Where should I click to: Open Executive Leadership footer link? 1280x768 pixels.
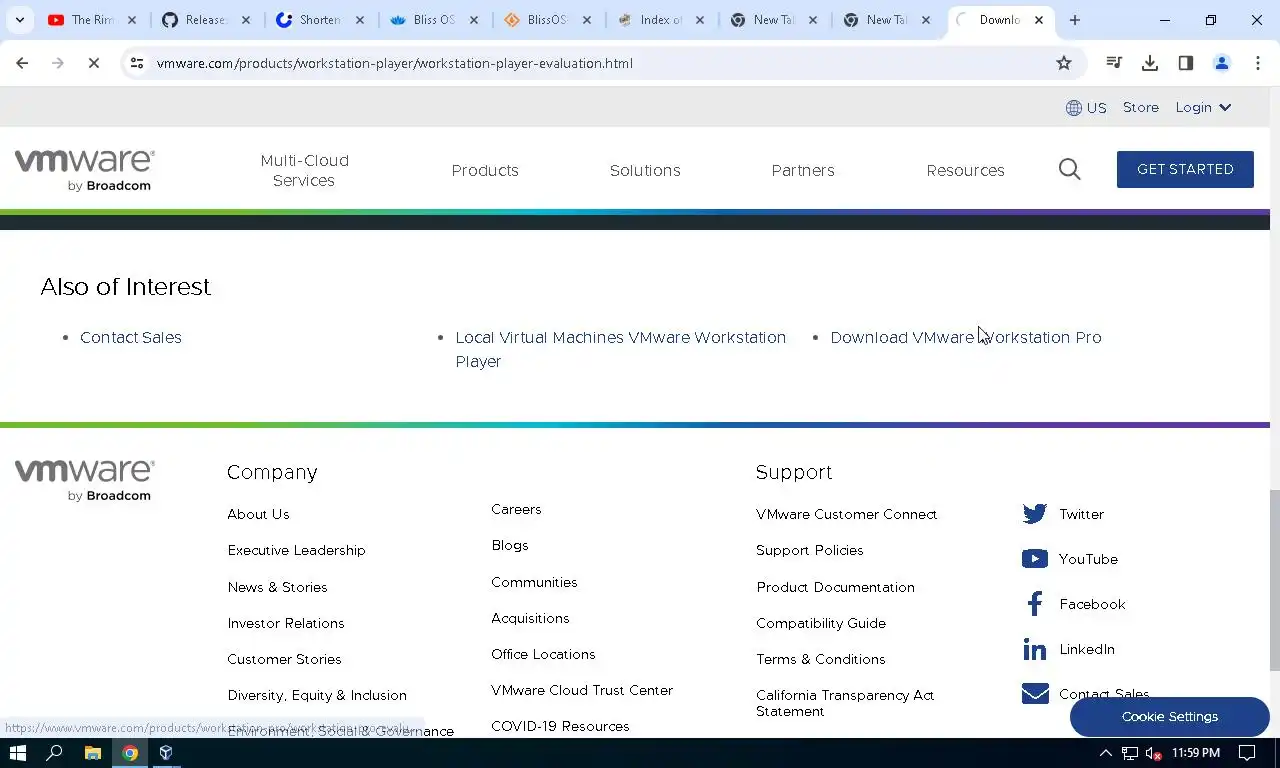click(296, 550)
